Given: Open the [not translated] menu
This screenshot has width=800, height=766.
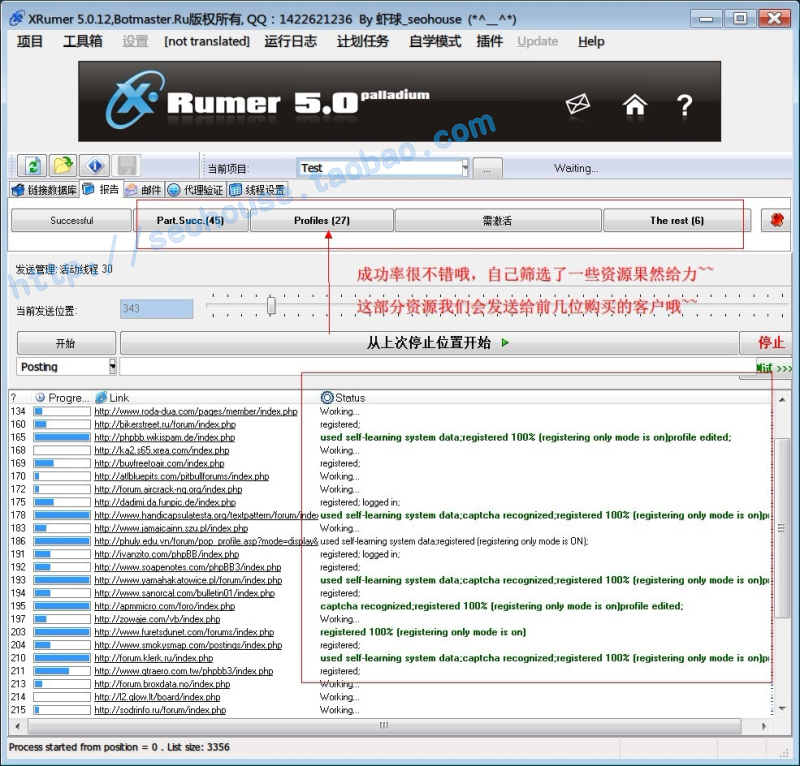Looking at the screenshot, I should [x=207, y=41].
